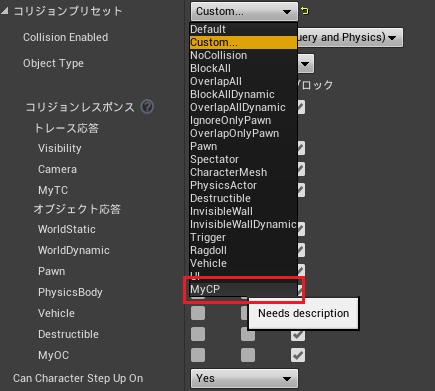Click the Pawn object response label
Screen dimensions: 435x391
(x=51, y=271)
